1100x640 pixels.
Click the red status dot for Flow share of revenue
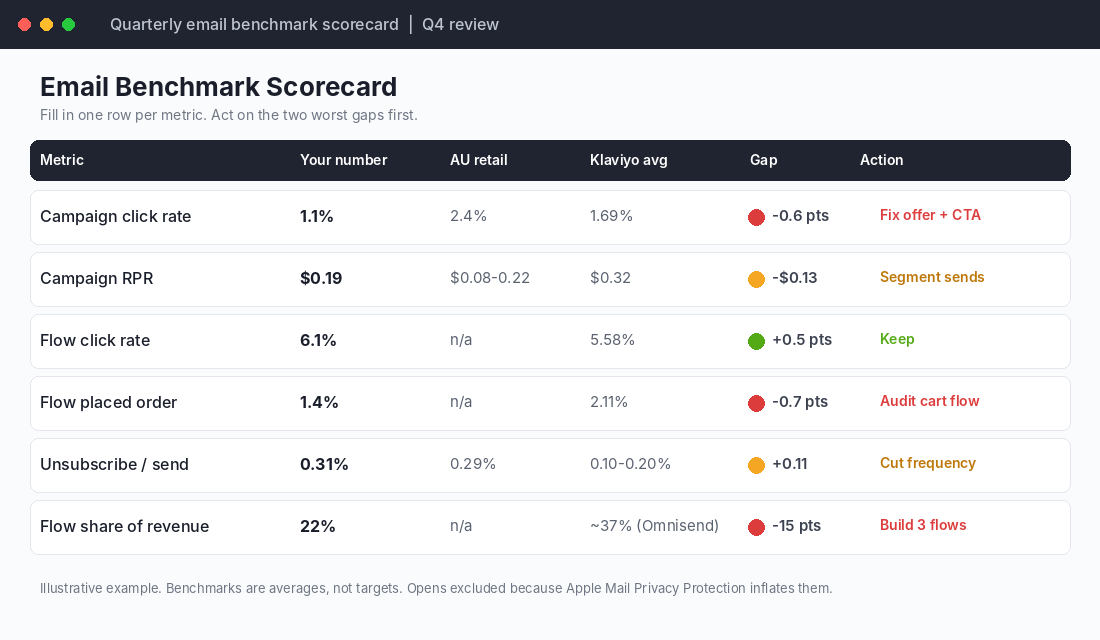756,528
